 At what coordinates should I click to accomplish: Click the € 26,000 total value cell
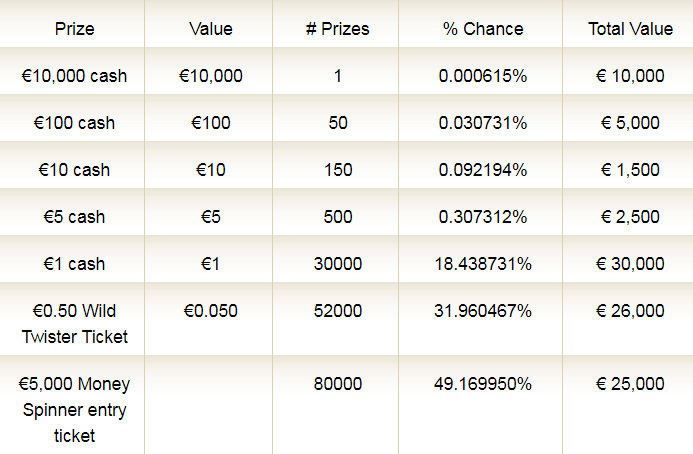tap(631, 311)
